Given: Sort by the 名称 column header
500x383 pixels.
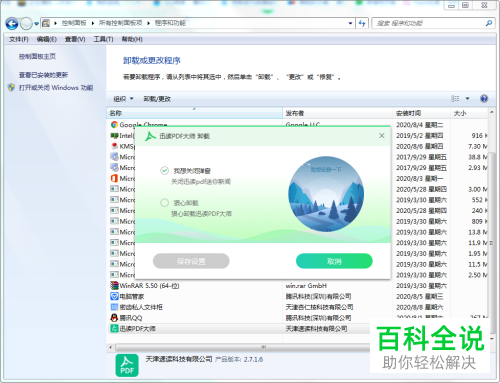Looking at the screenshot, I should coord(194,113).
